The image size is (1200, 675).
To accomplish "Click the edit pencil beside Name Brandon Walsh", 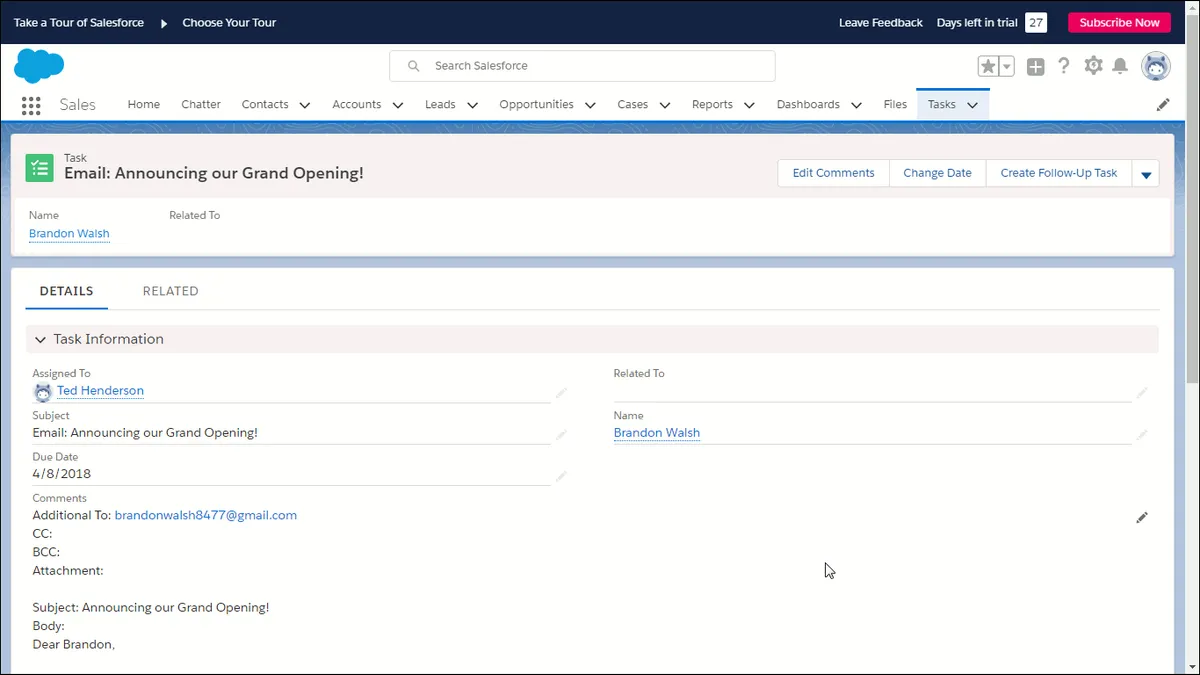I will point(1142,435).
